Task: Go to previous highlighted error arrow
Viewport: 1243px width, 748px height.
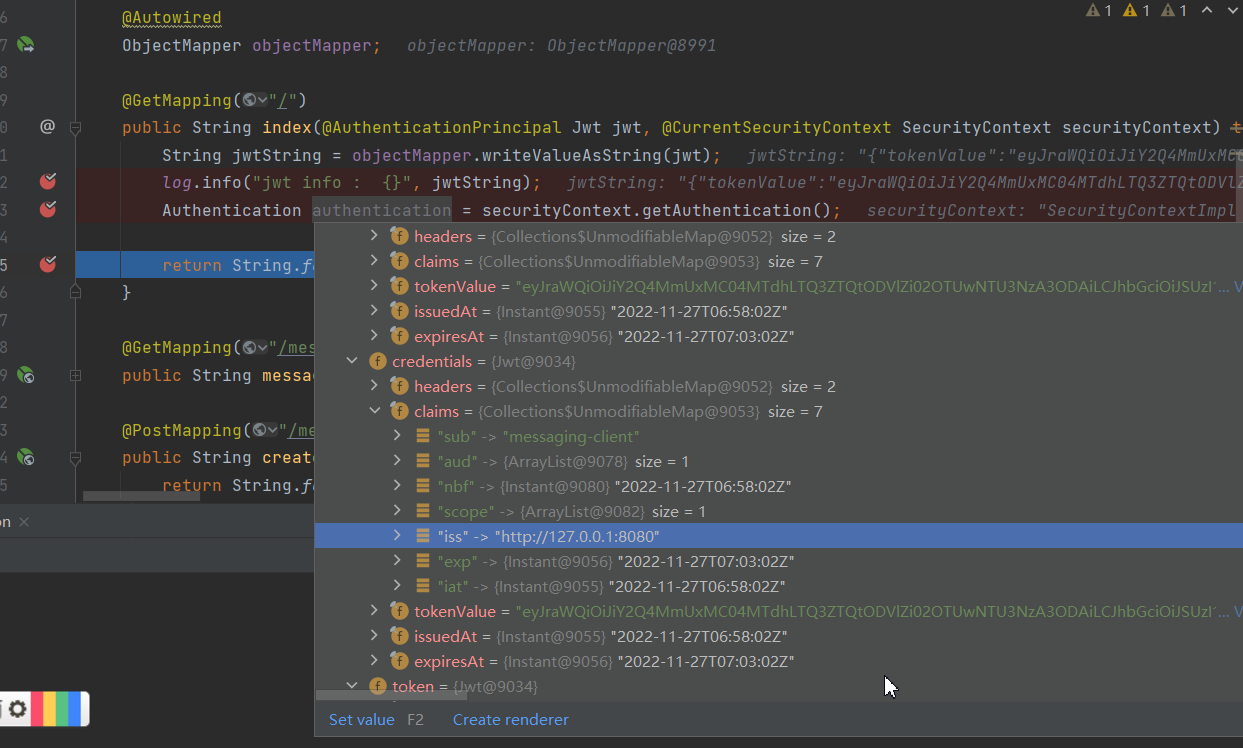Action: [1206, 10]
